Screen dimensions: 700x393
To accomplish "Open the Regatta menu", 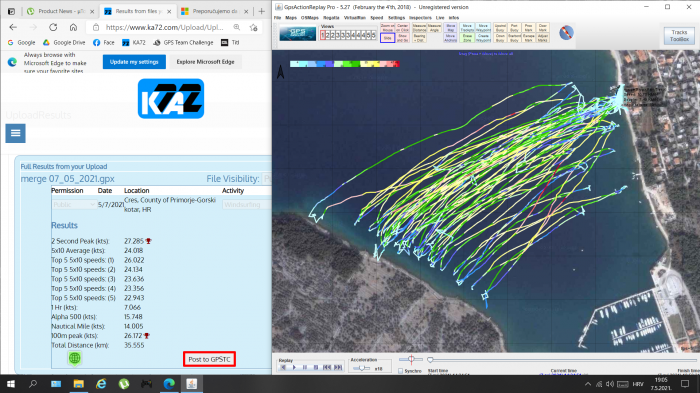I will (x=331, y=18).
